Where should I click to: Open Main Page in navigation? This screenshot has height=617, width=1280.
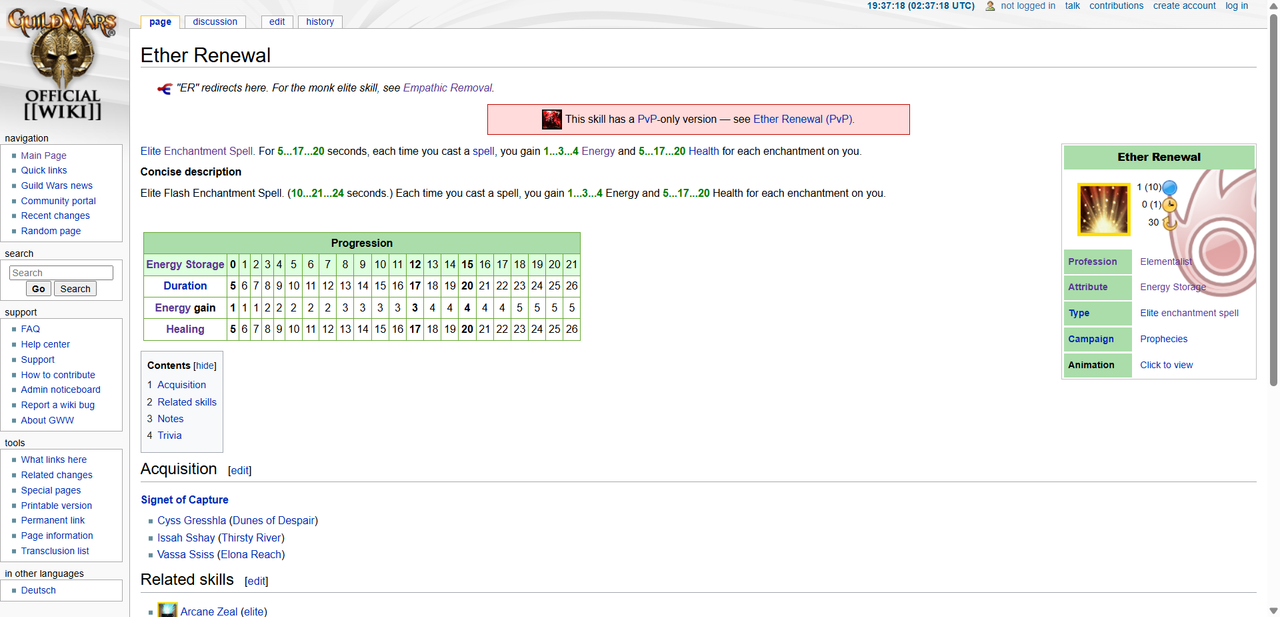(44, 156)
